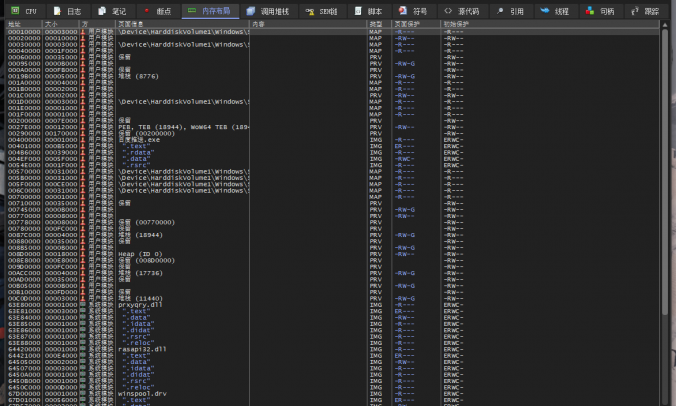Switch to the 线程 (Threads) tab

pyautogui.click(x=556, y=10)
